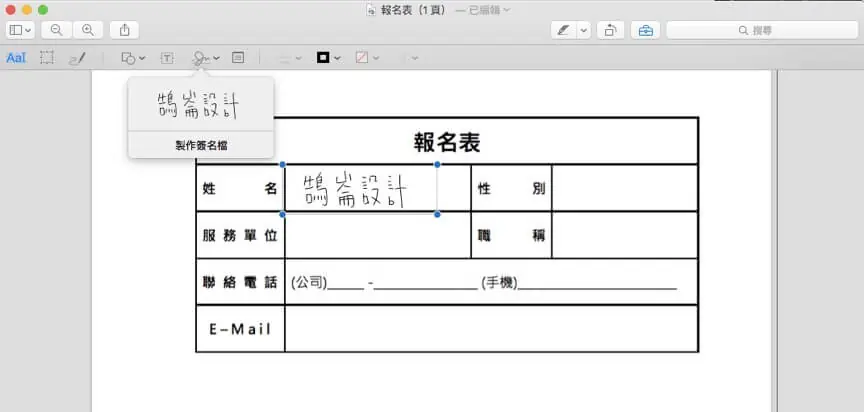Open the fill color picker
Screen dimensions: 864x412
click(367, 58)
